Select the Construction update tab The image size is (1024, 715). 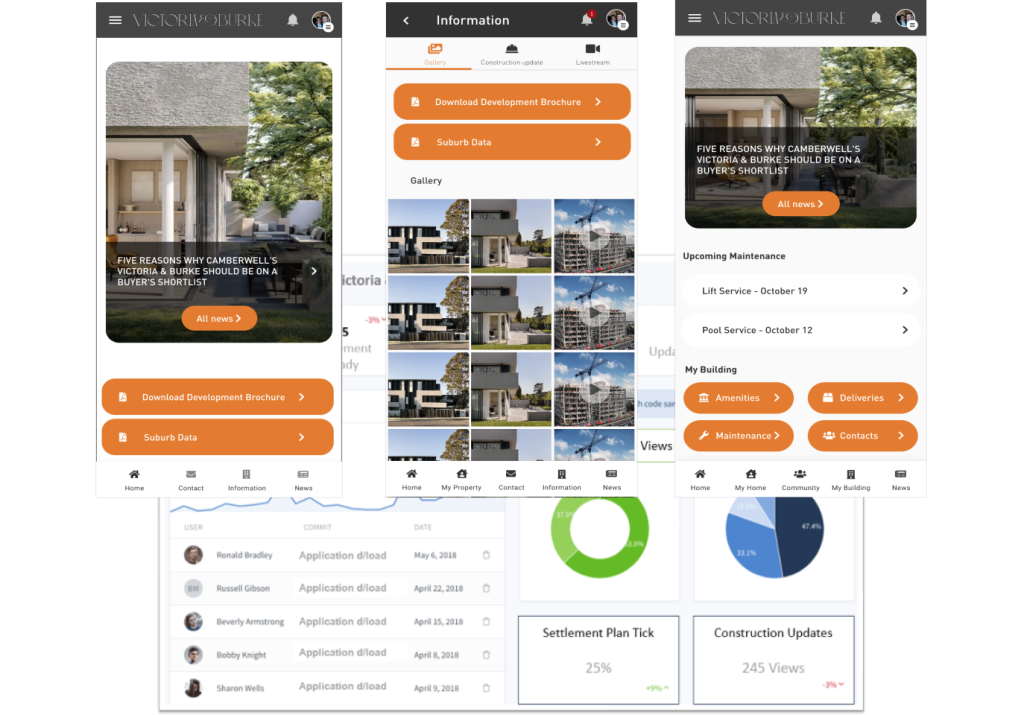(x=511, y=54)
